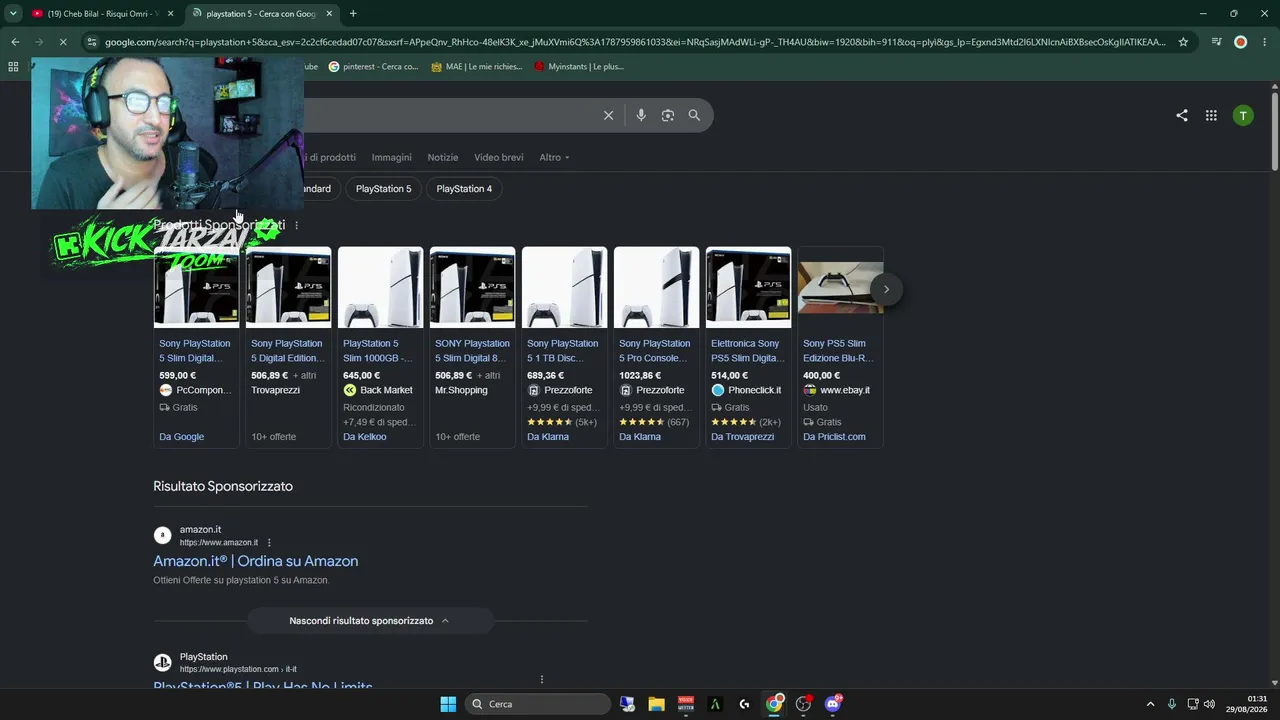Open the Google account avatar menu
The image size is (1280, 720).
click(1243, 115)
